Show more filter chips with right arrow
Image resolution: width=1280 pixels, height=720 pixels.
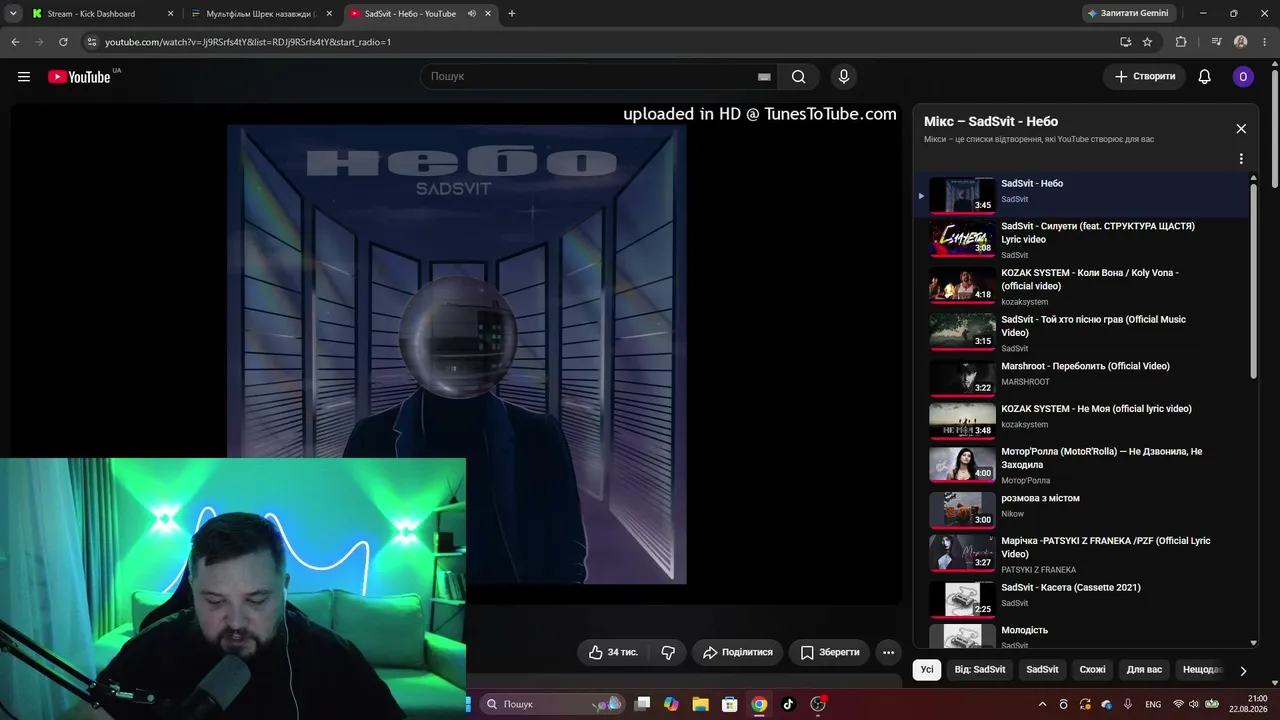click(1243, 670)
